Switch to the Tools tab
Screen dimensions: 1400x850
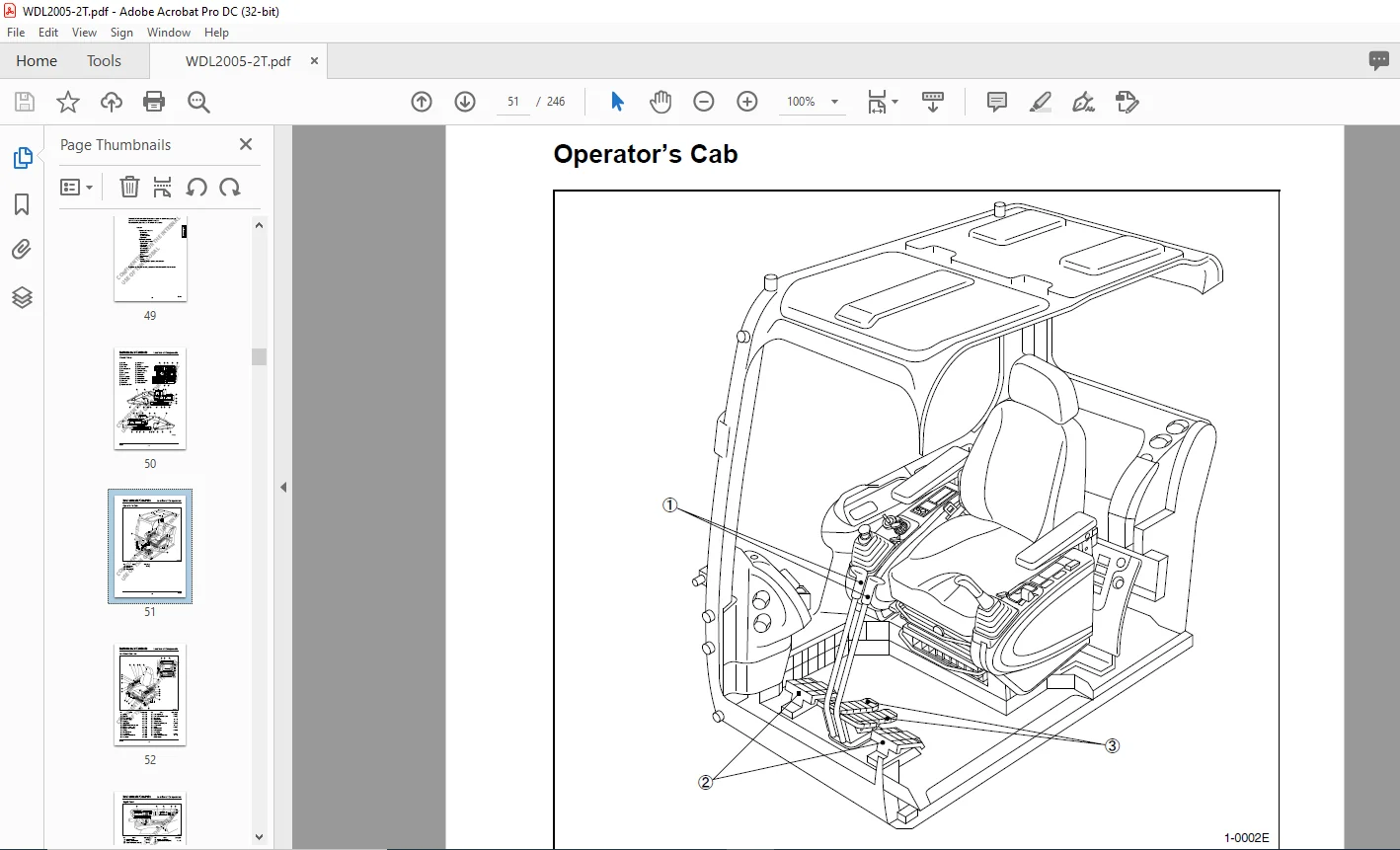point(104,61)
